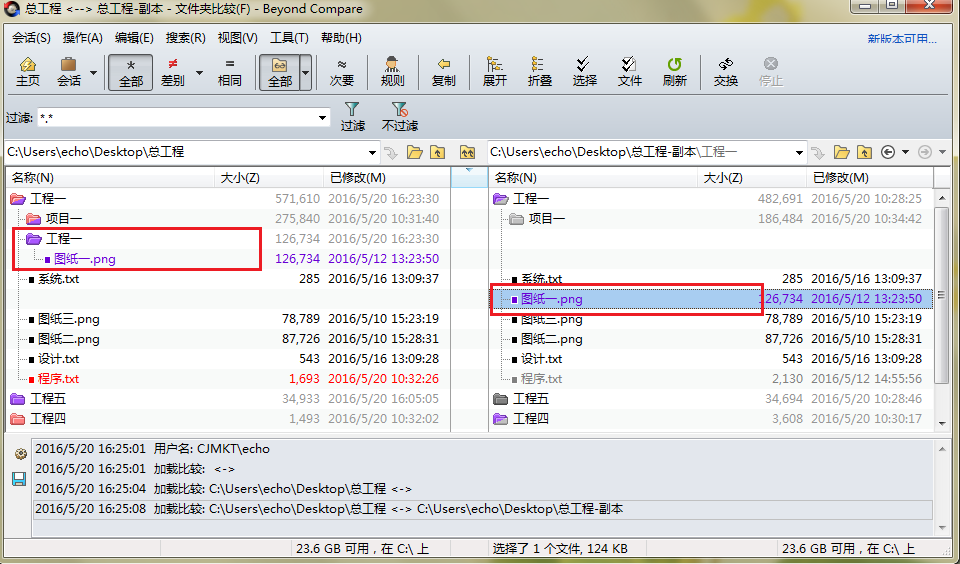The image size is (960, 564).
Task: Click the 复制 copy toolbar button
Action: coord(443,72)
